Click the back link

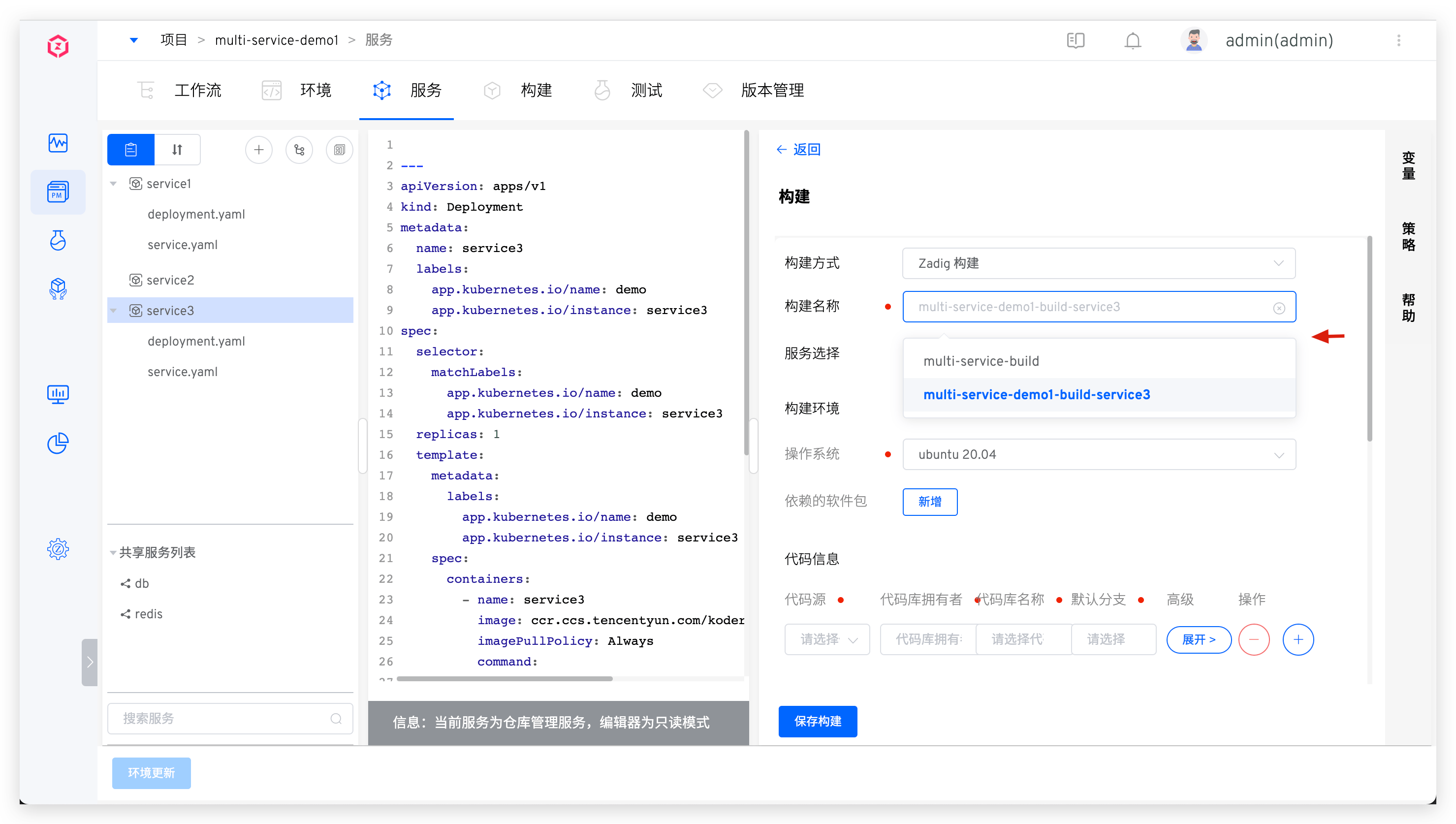pyautogui.click(x=798, y=150)
